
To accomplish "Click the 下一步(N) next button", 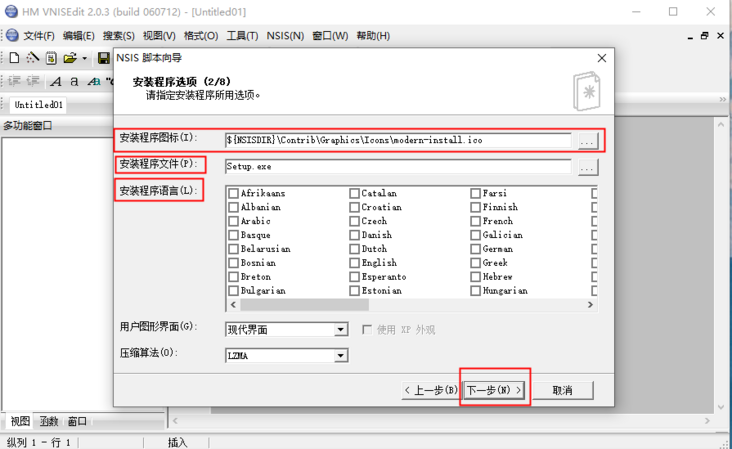I will [x=494, y=390].
